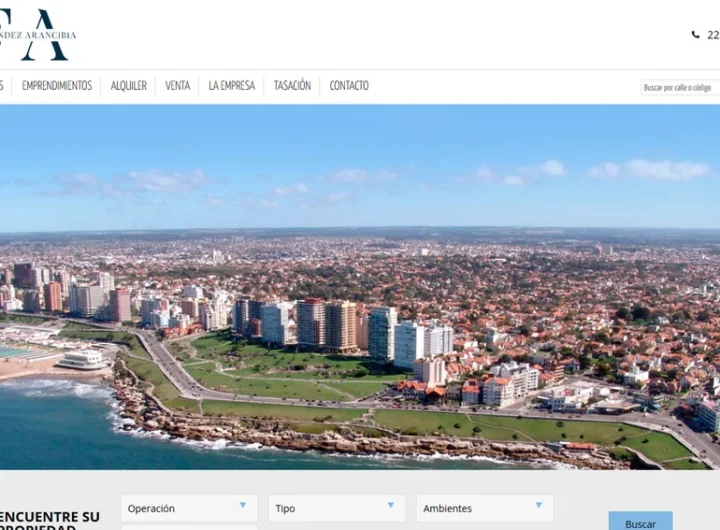
Task: Go to the Alquiler section
Action: [128, 86]
